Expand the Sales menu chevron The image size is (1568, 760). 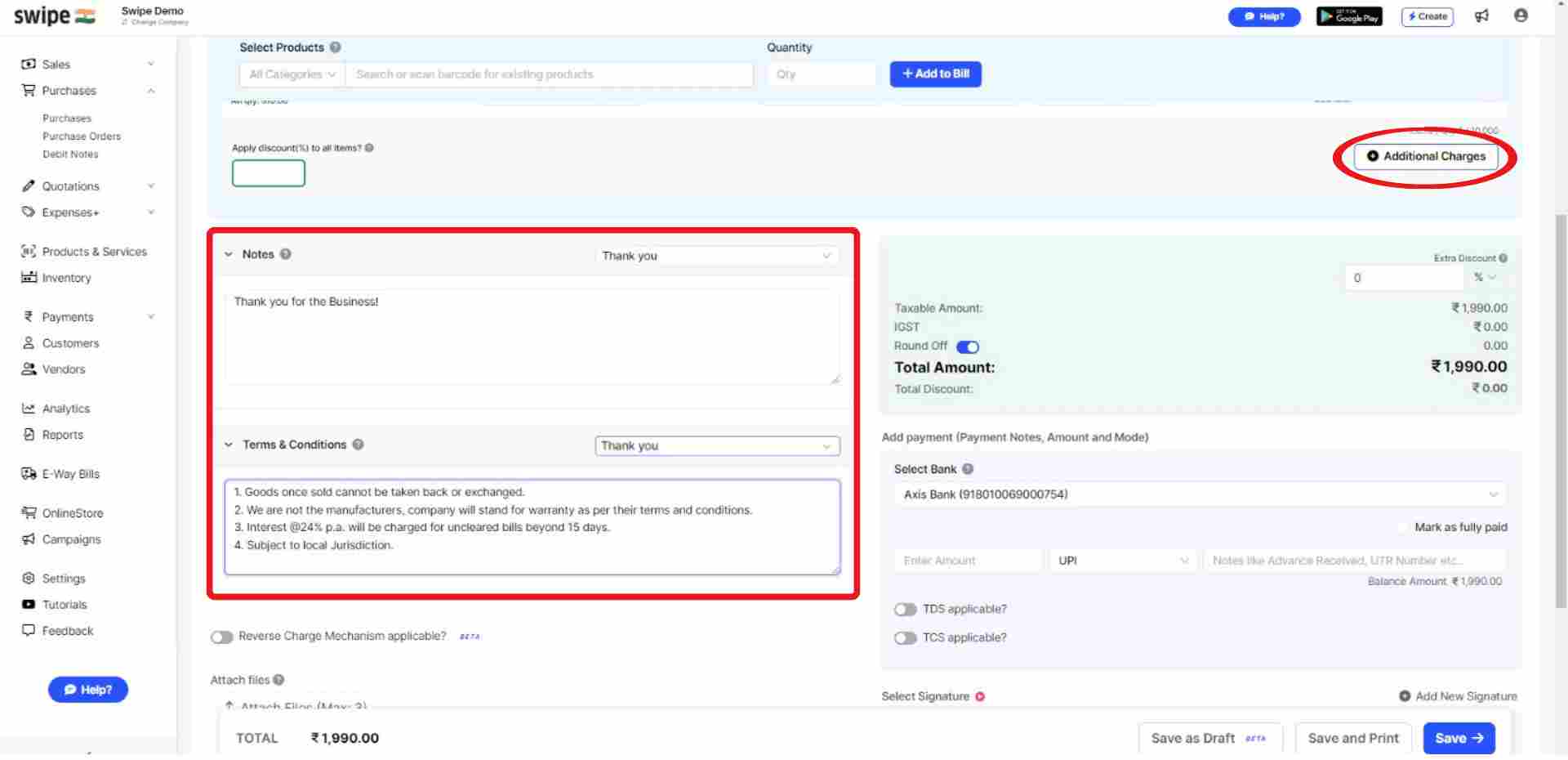click(151, 64)
